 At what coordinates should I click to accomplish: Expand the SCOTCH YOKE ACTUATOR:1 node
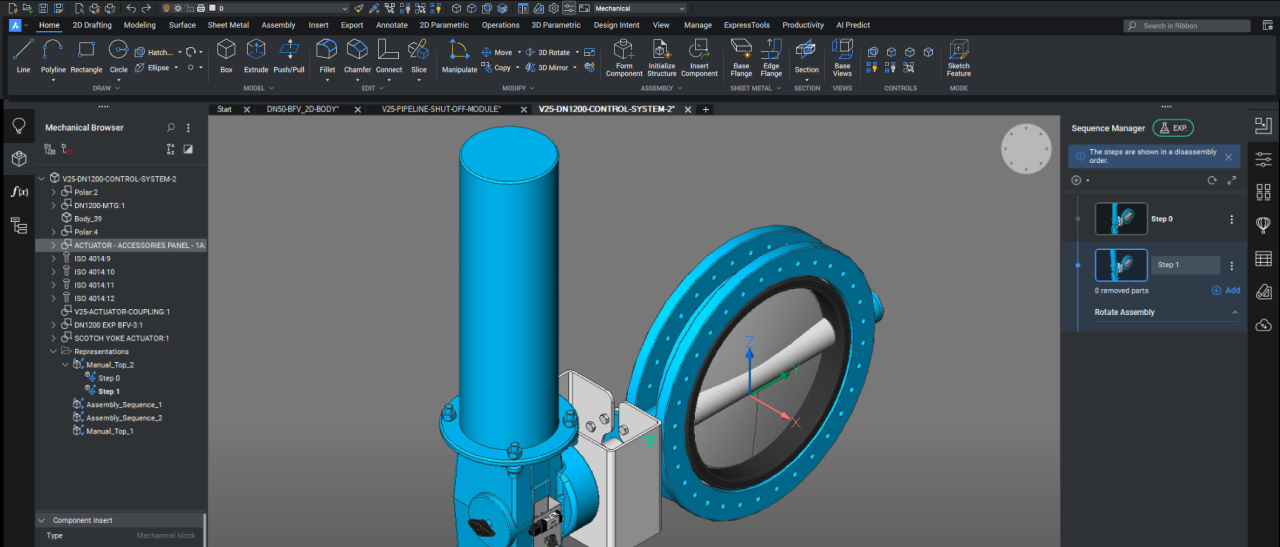pyautogui.click(x=54, y=338)
